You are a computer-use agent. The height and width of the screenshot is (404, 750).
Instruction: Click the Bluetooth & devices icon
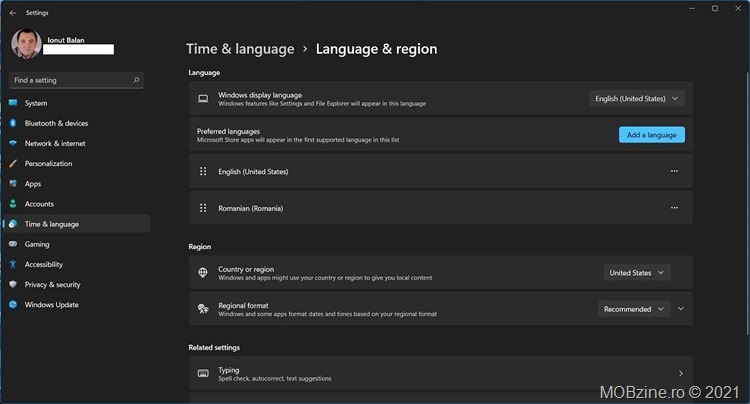(13, 123)
